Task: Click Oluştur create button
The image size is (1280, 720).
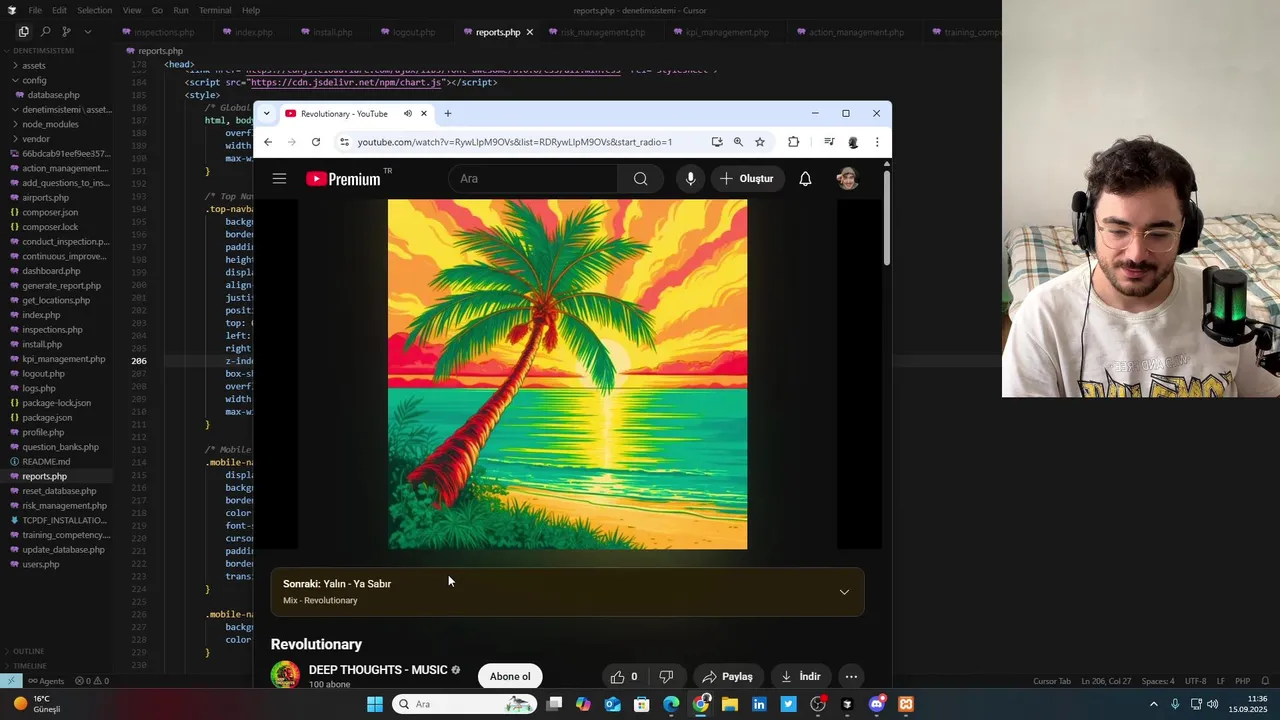Action: pyautogui.click(x=747, y=179)
